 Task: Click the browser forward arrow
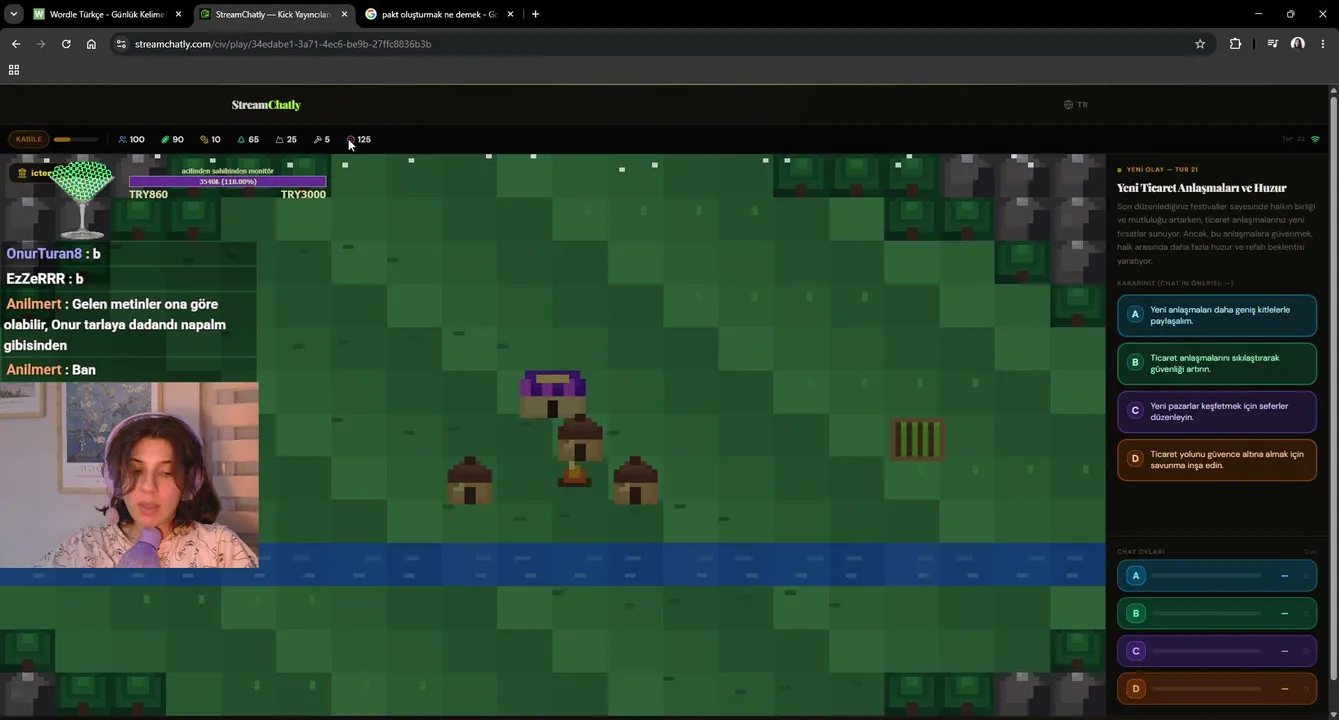(41, 44)
